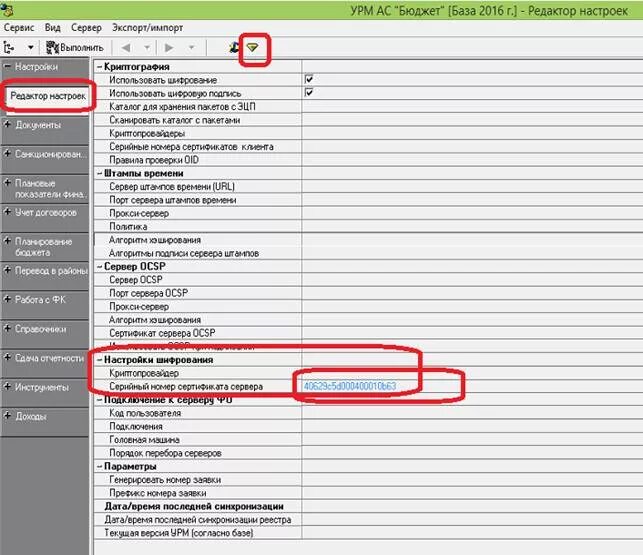The height and width of the screenshot is (555, 643).
Task: Expand the Документы sidebar section
Action: click(7, 124)
